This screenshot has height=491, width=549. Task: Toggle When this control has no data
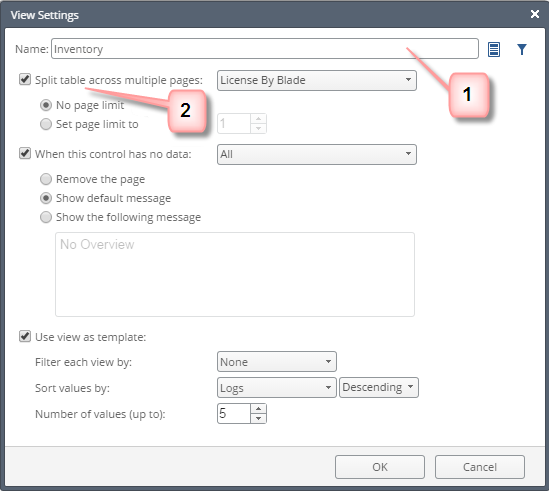25,153
